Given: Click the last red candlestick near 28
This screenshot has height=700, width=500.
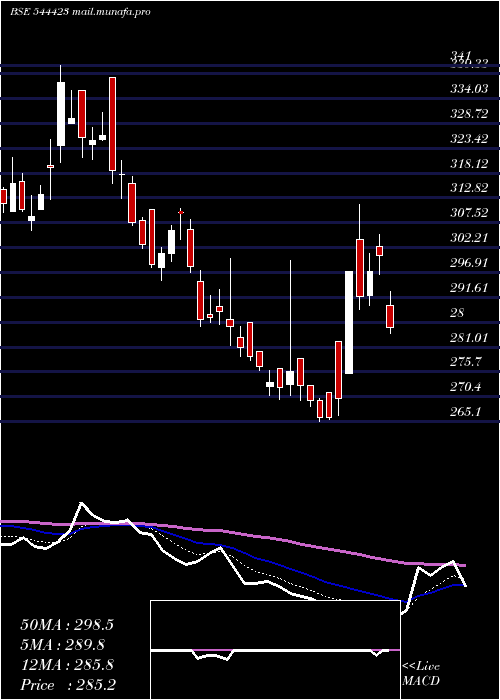Looking at the screenshot, I should tap(390, 316).
